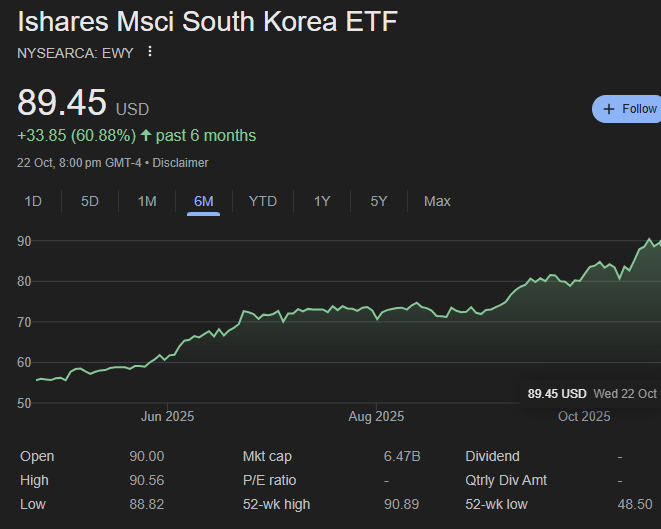Show the 1Y price chart
The height and width of the screenshot is (529, 661).
point(322,201)
